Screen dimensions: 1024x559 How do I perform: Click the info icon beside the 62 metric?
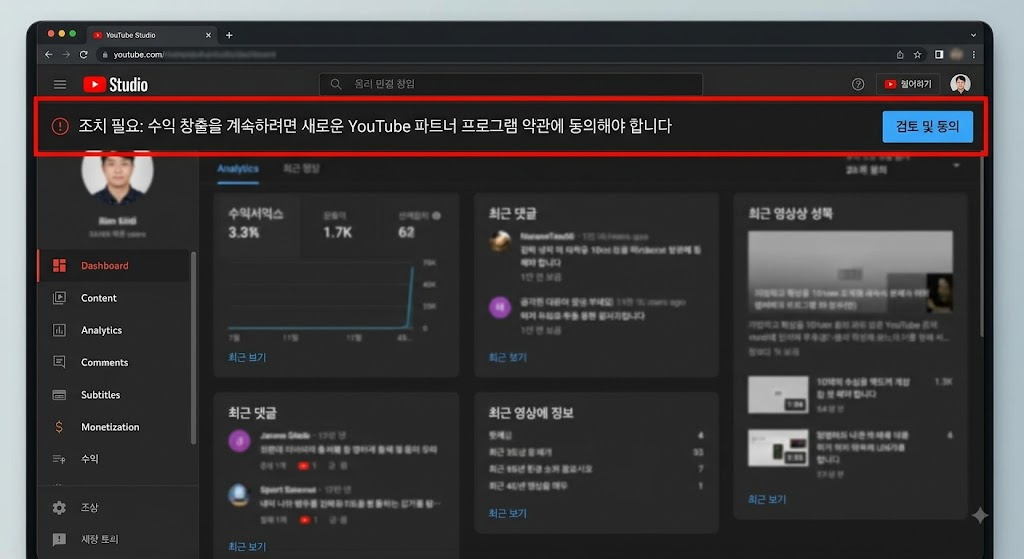(436, 216)
